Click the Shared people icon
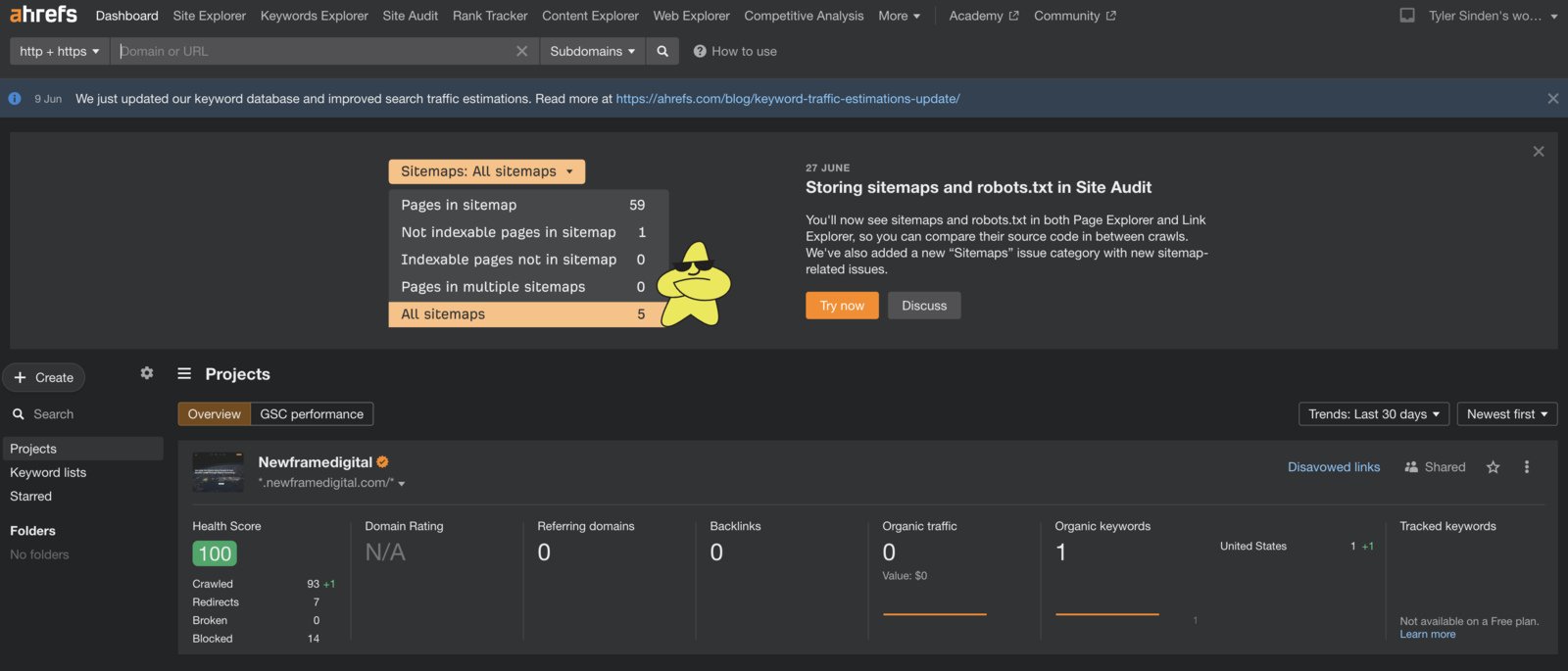This screenshot has height=671, width=1568. pyautogui.click(x=1411, y=467)
